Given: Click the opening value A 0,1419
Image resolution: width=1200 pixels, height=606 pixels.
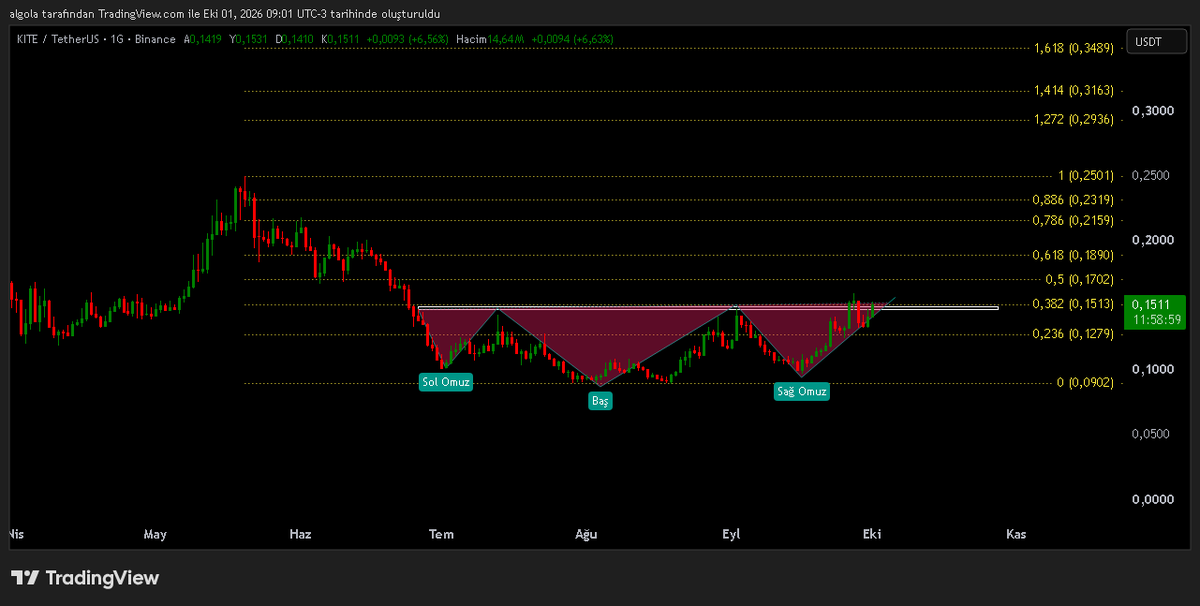Looking at the screenshot, I should point(204,39).
